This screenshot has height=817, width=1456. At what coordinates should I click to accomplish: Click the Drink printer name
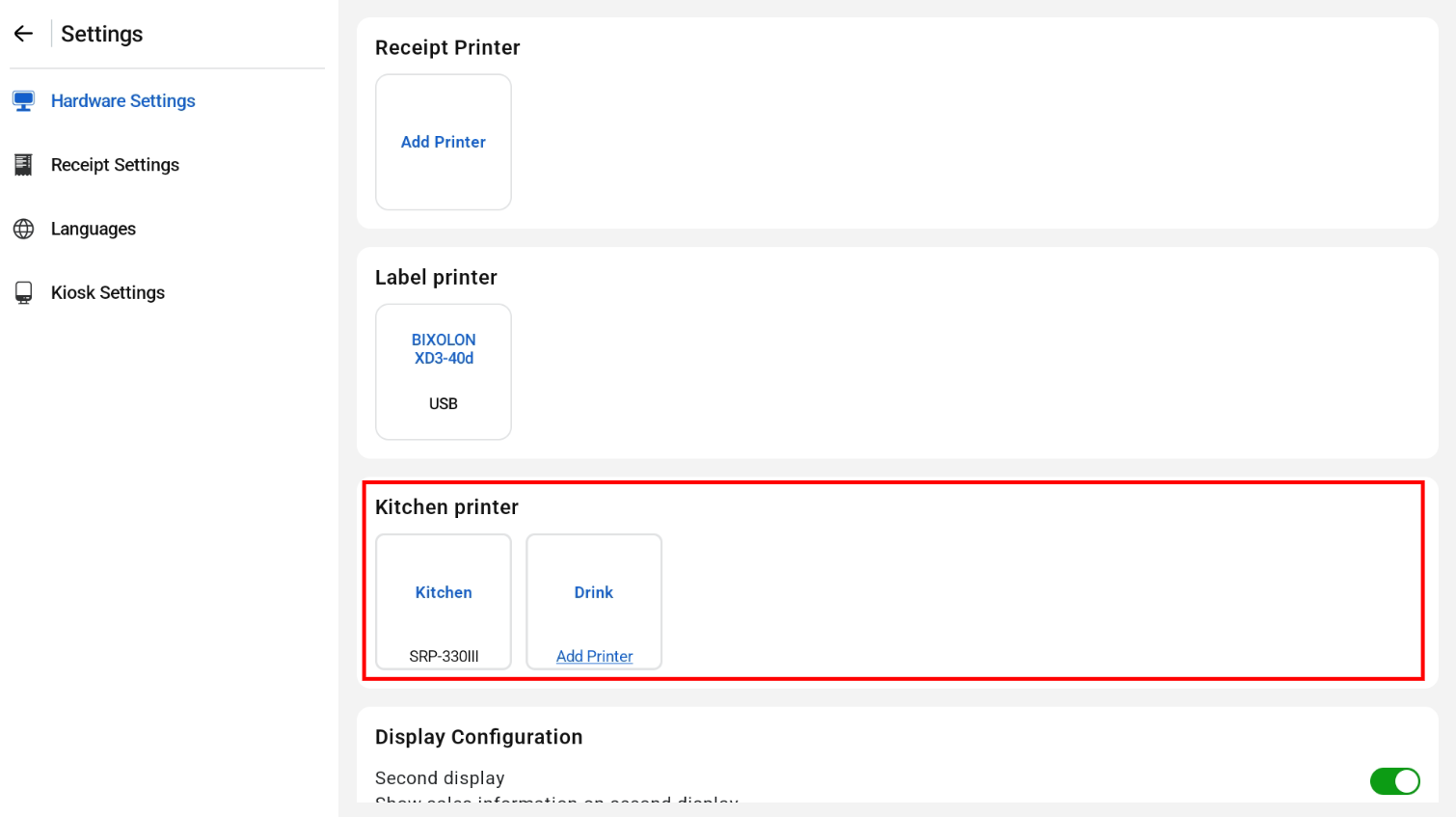(594, 592)
